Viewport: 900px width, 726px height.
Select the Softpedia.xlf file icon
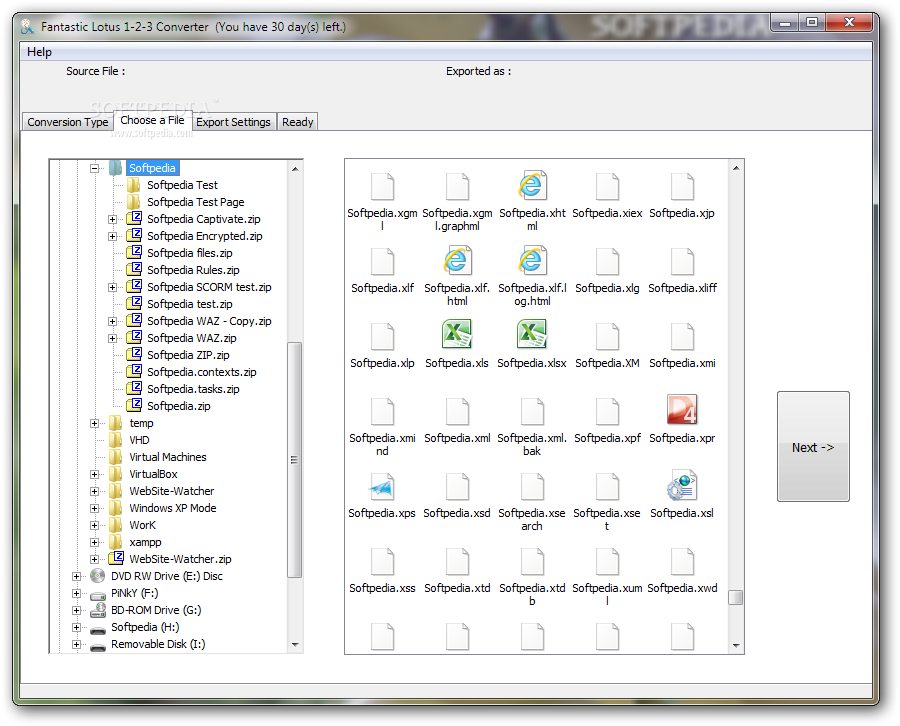point(382,262)
